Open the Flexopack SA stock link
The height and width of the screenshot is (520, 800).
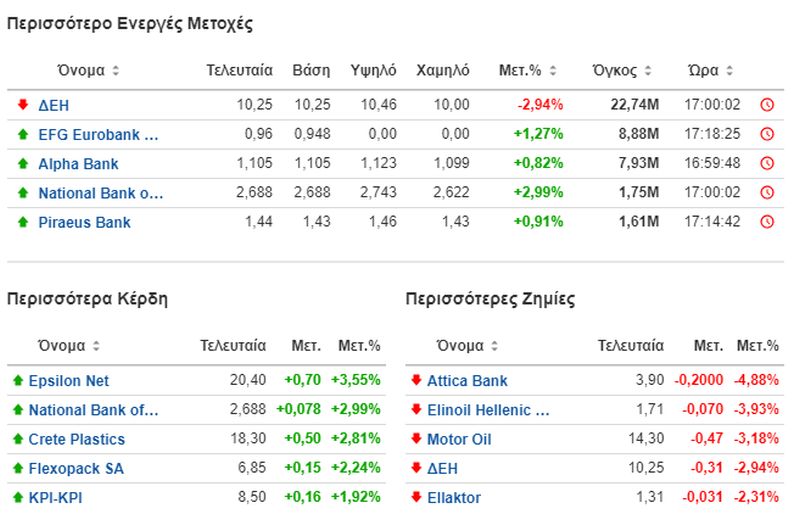click(76, 468)
